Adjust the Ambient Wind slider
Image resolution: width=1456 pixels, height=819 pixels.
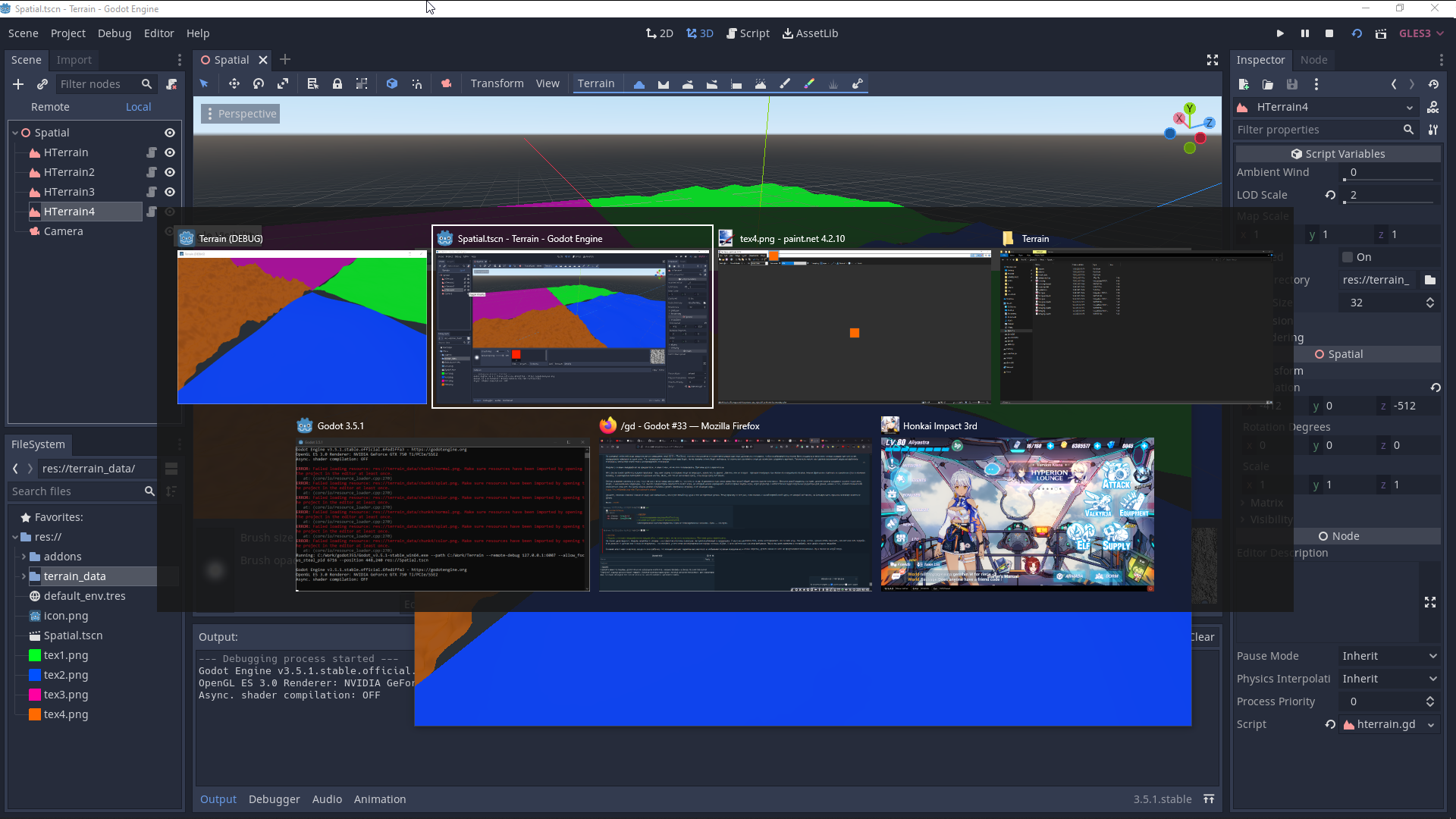pos(1388,180)
